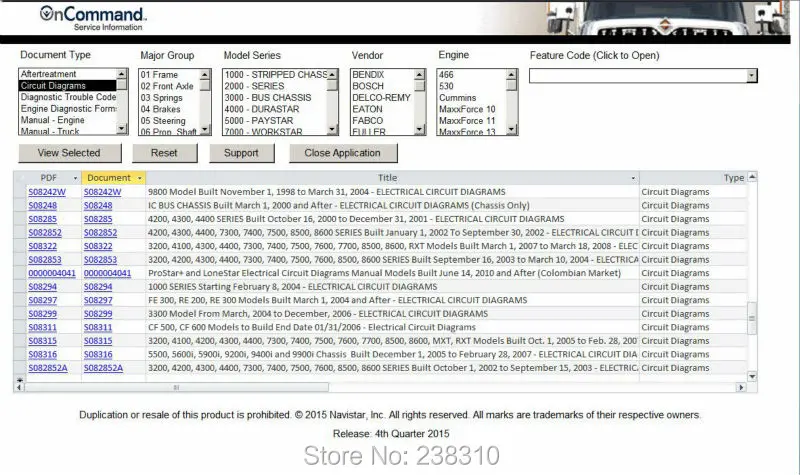The height and width of the screenshot is (475, 800).
Task: Select MaxxForce 10 in Engine list
Action: point(472,109)
